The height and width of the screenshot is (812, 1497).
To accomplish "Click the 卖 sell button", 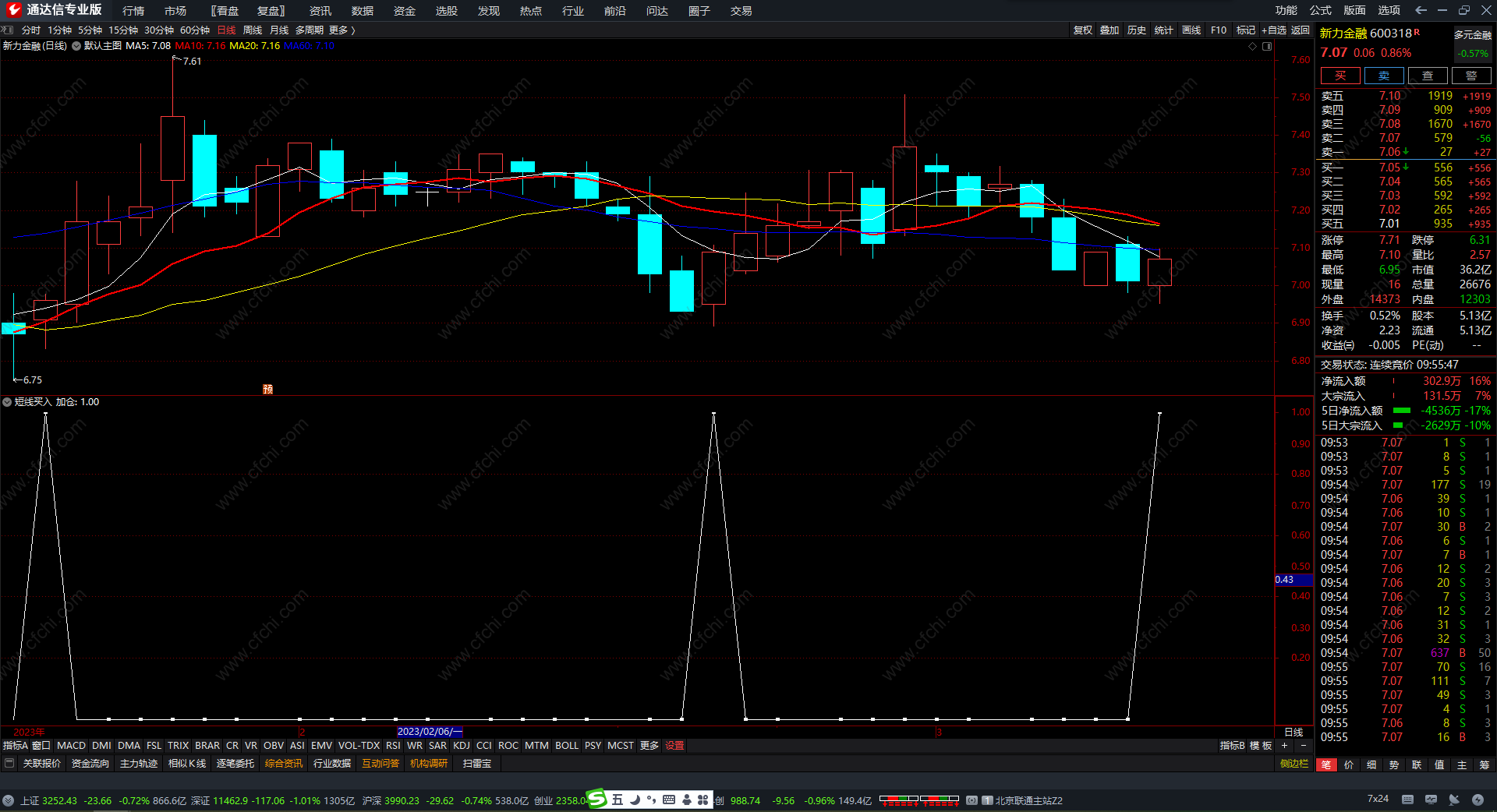I will (x=1384, y=76).
